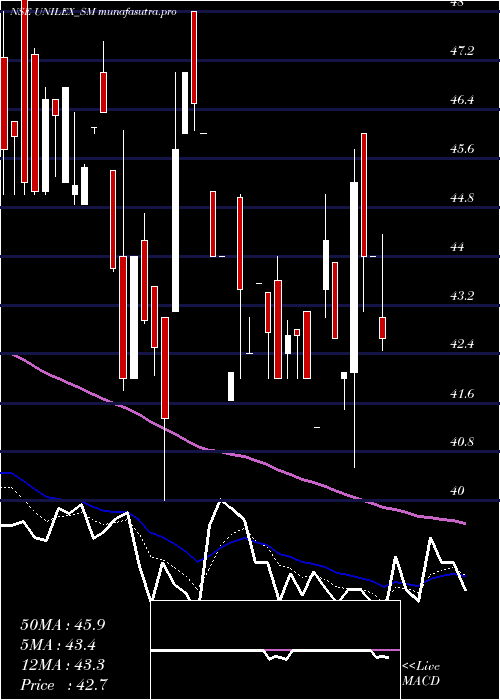Click inside the Live MACD inset chart
This screenshot has width=500, height=700.
click(275, 650)
